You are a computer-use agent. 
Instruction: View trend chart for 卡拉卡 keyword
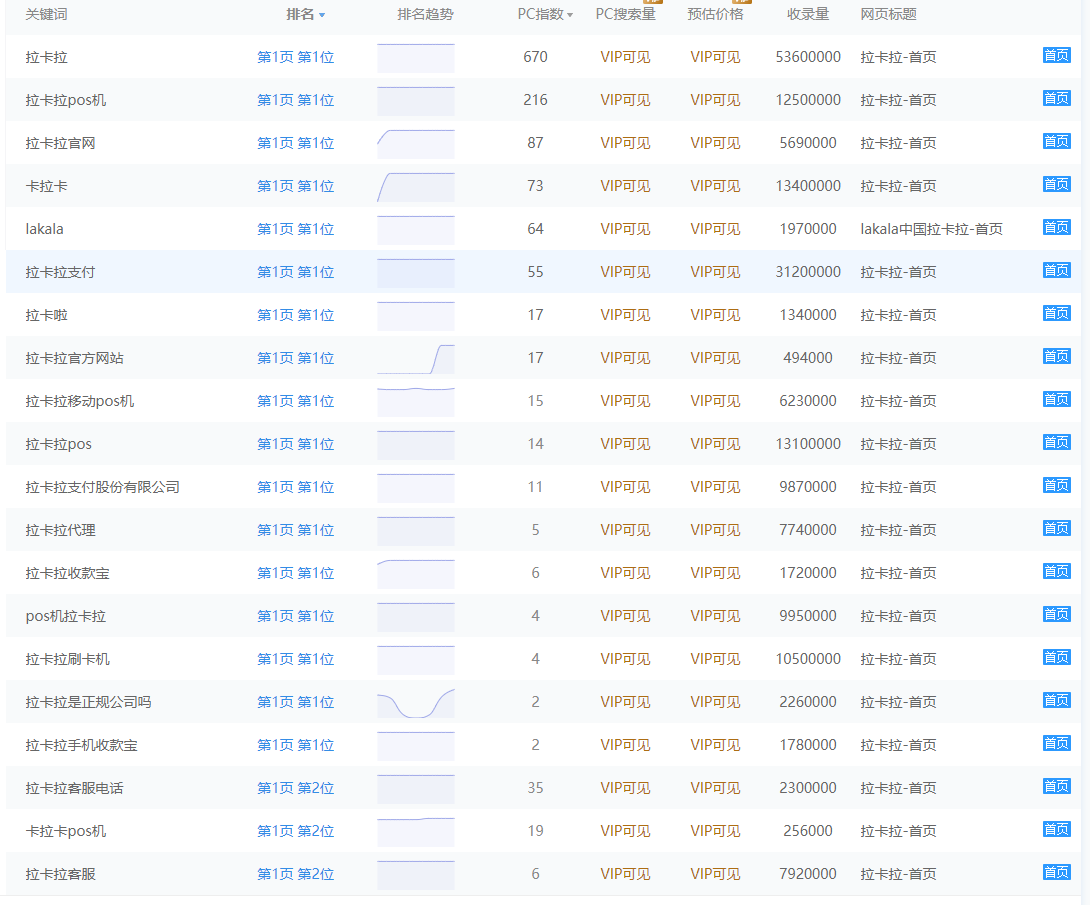tap(416, 186)
